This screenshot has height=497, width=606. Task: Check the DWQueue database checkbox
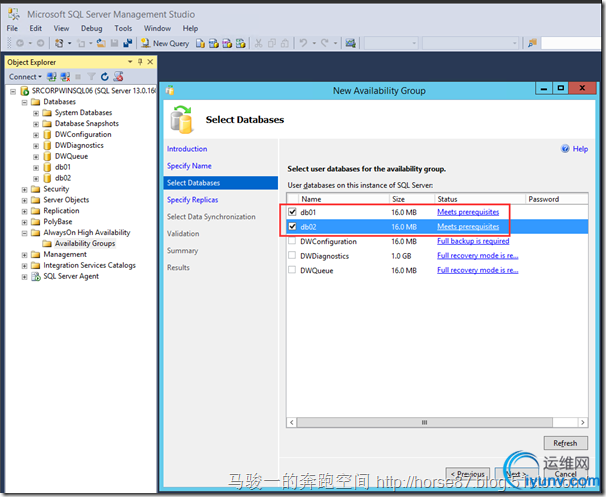click(x=292, y=270)
